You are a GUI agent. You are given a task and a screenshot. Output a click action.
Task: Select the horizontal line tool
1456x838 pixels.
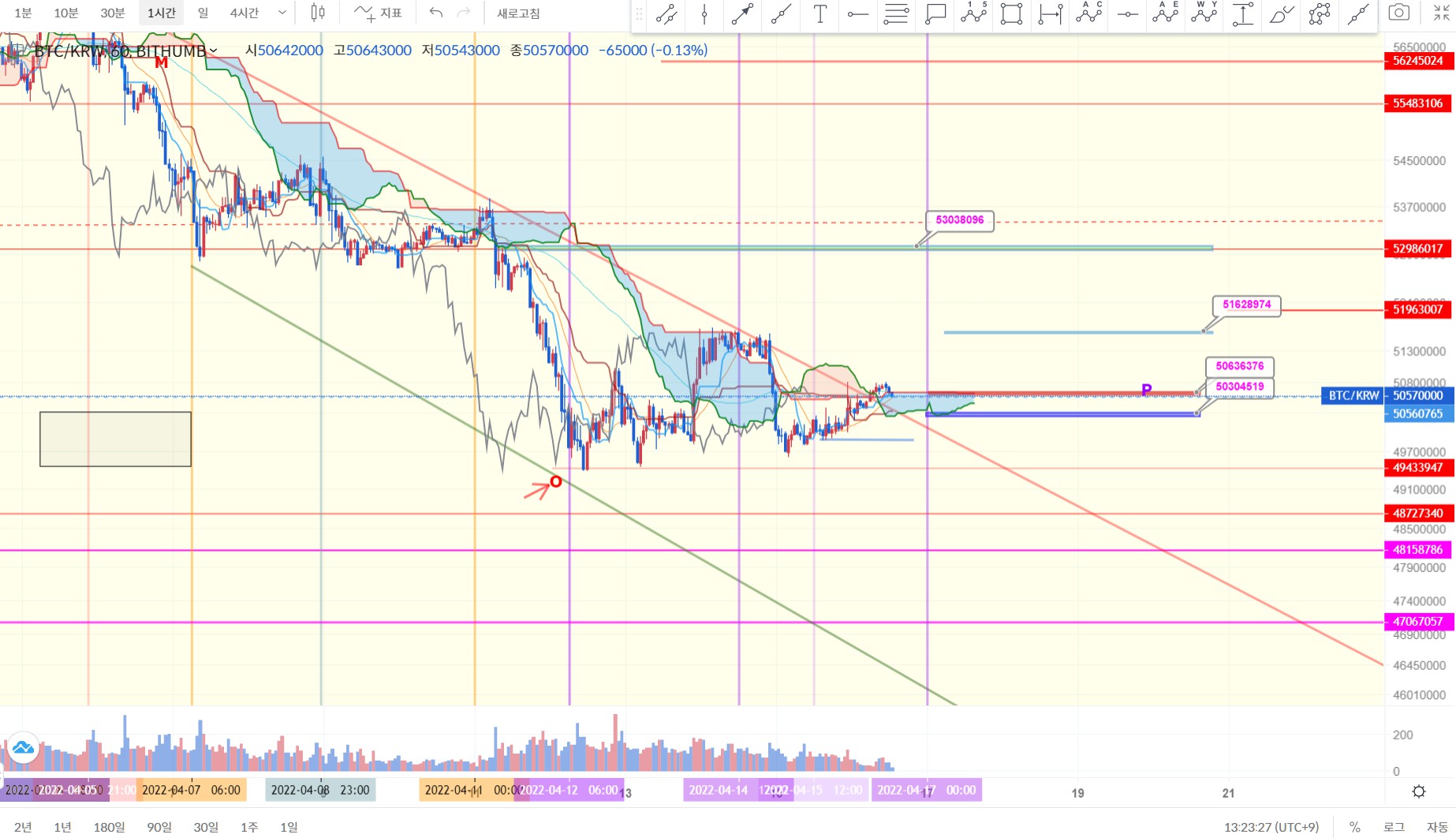(1128, 13)
